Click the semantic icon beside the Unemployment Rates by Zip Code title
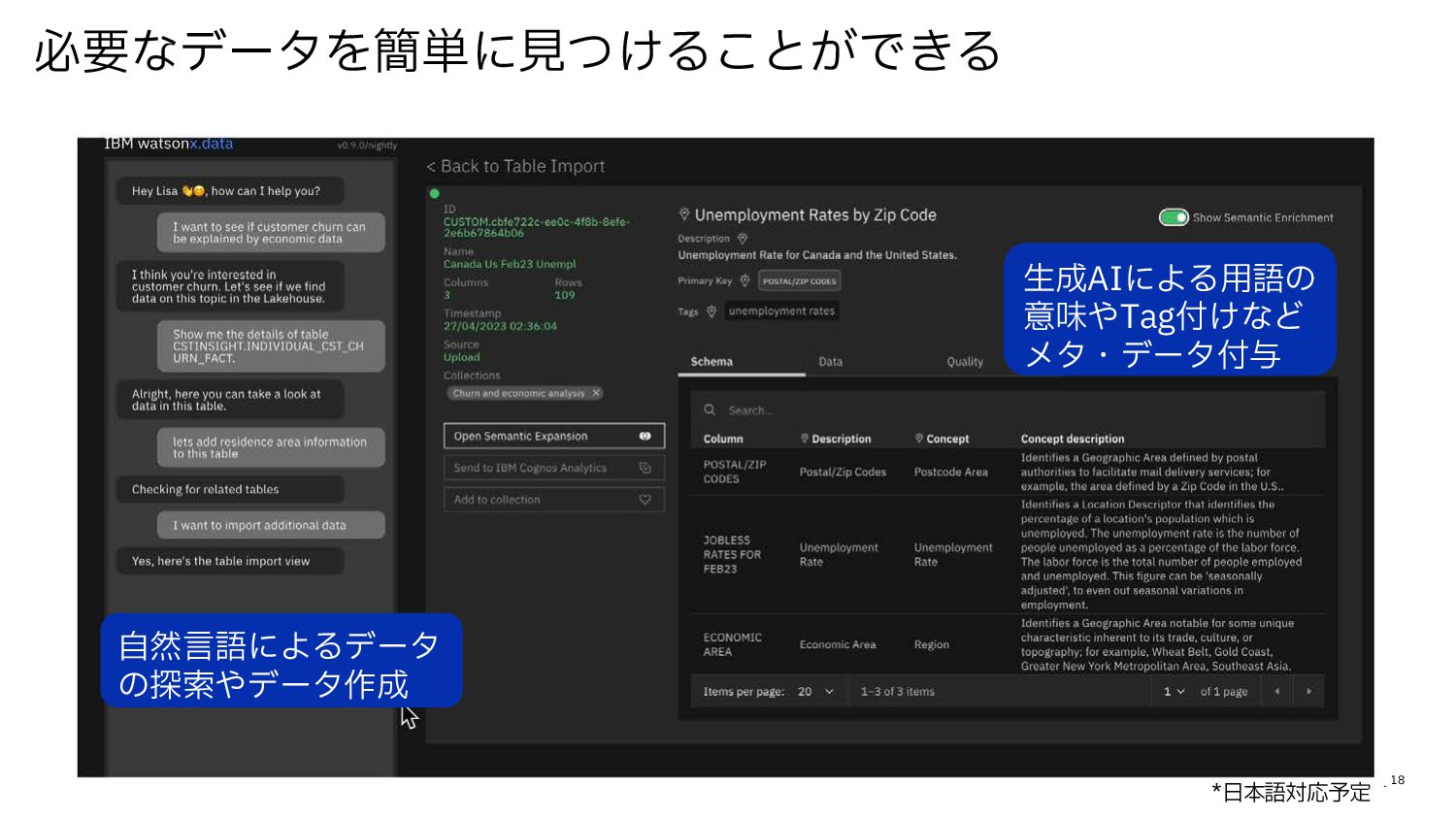1456x819 pixels. (684, 214)
